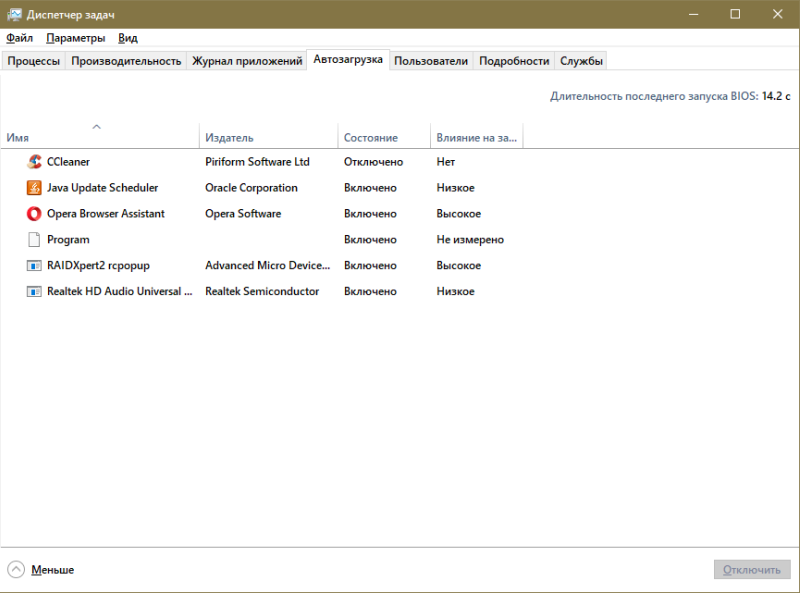Select the Program startup entry name
Image resolution: width=800 pixels, height=593 pixels.
(x=68, y=240)
